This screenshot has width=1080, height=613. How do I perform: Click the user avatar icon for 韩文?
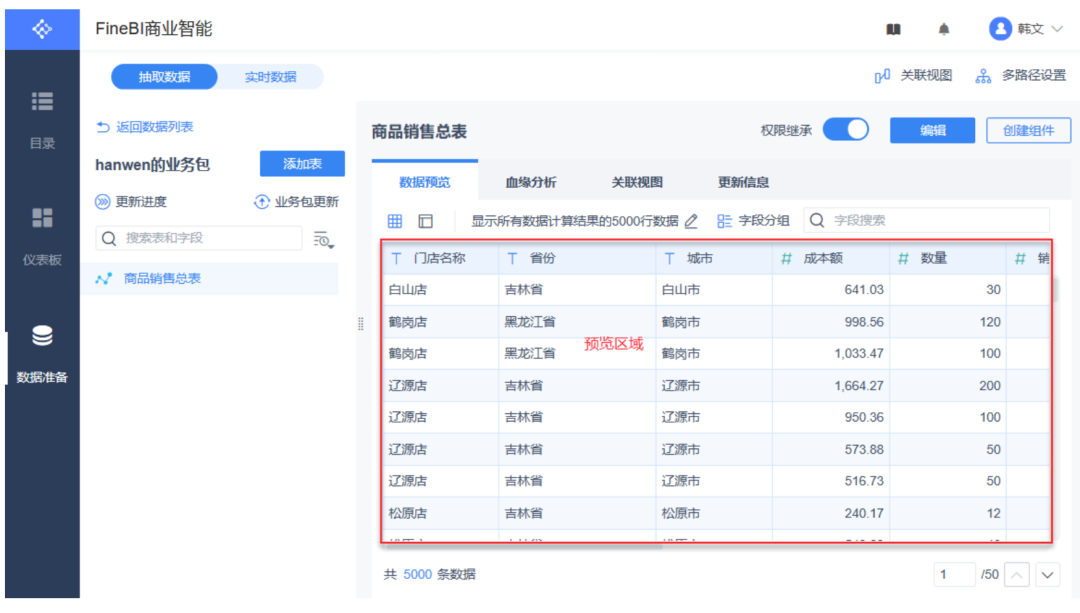click(x=1000, y=29)
